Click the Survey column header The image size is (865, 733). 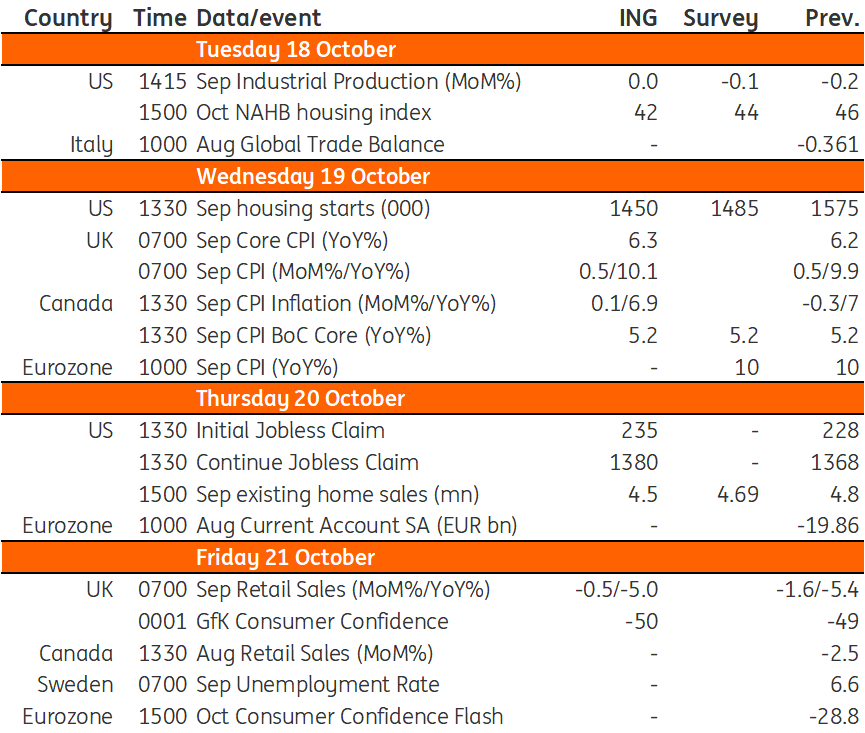point(720,18)
